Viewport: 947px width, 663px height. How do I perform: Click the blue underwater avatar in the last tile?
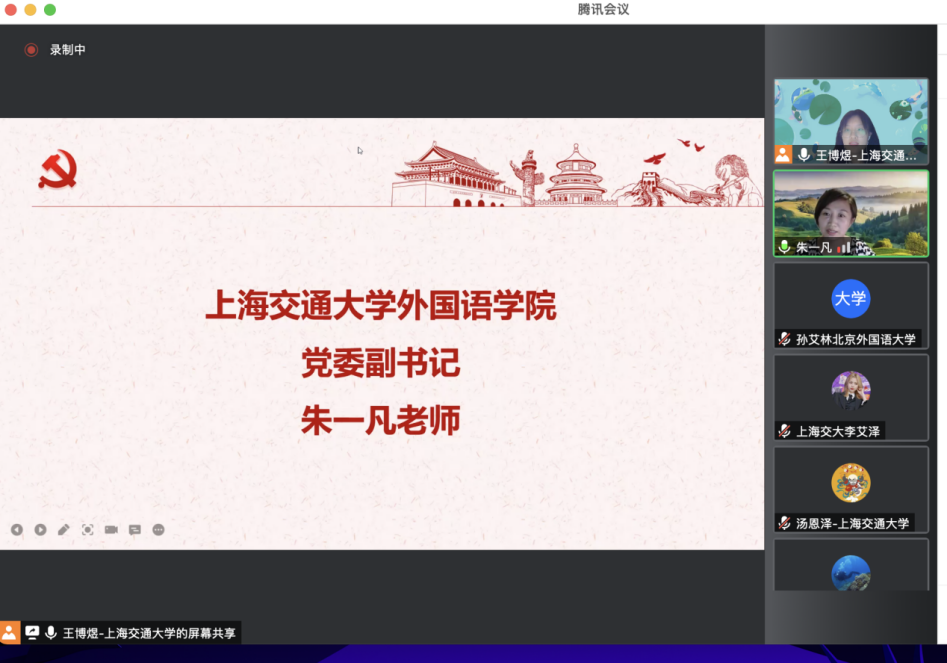[x=850, y=572]
